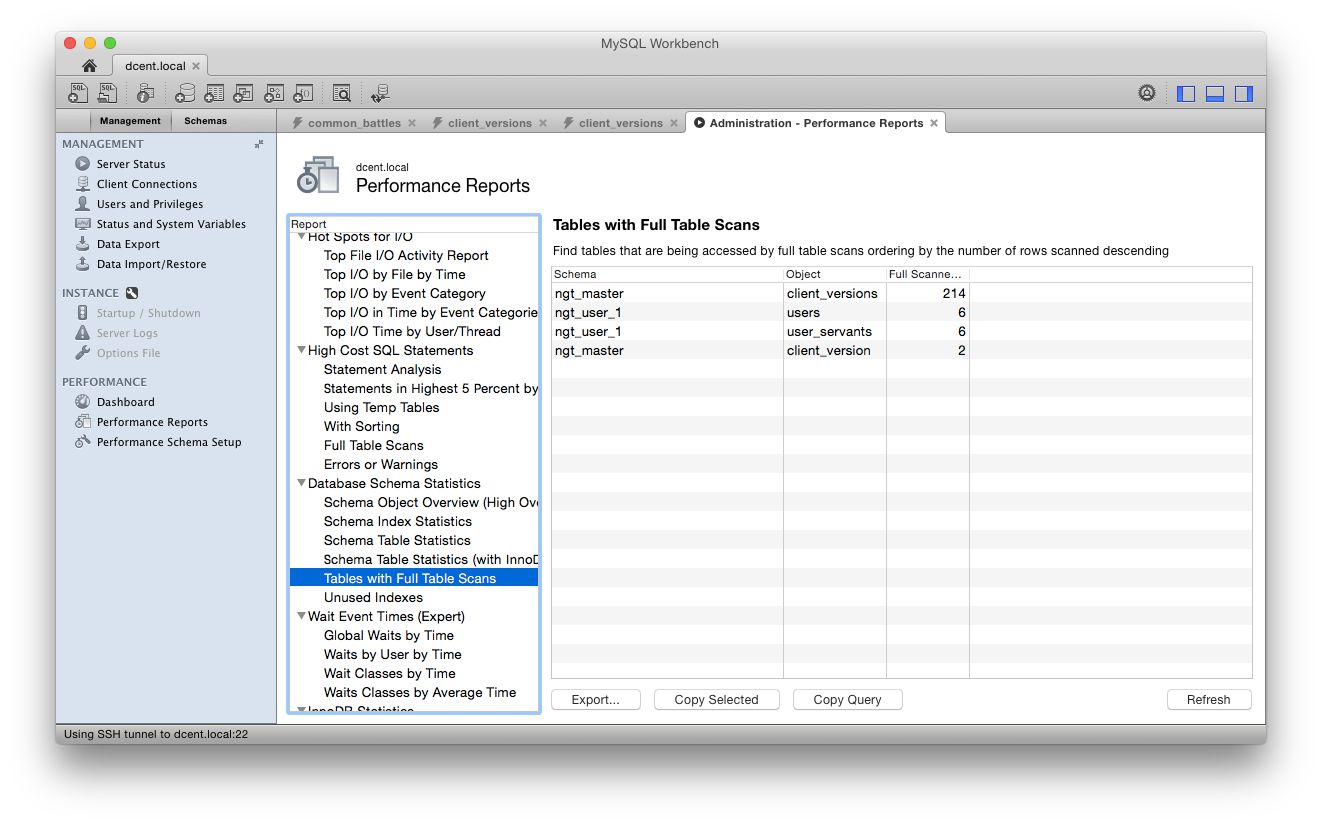The height and width of the screenshot is (824, 1322).
Task: Collapse the High Cost SQL Statements group
Action: [x=300, y=350]
